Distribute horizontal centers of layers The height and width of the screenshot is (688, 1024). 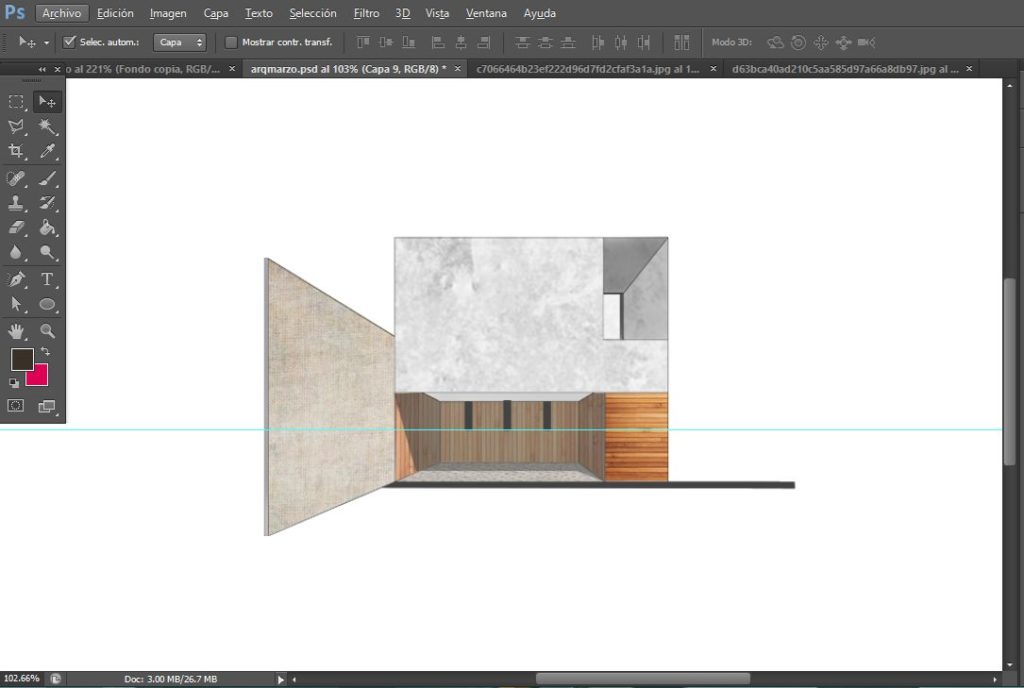[620, 42]
